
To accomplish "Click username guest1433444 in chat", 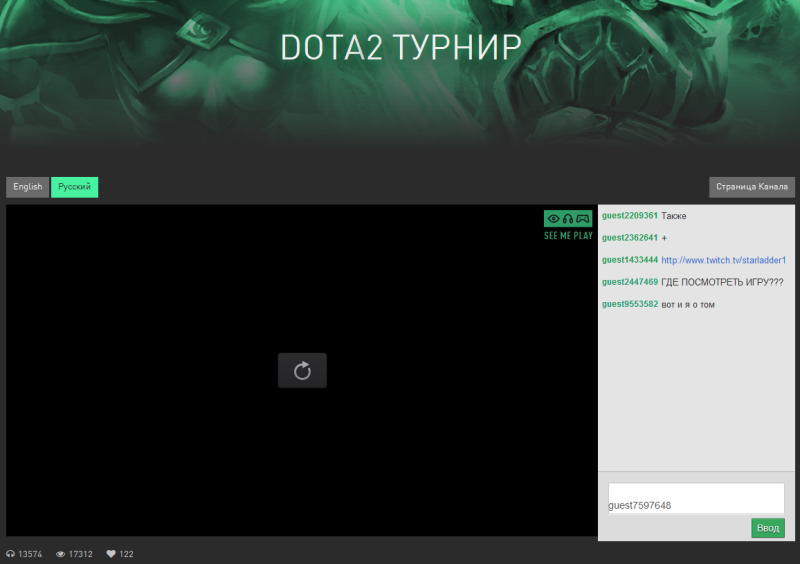I will click(630, 260).
